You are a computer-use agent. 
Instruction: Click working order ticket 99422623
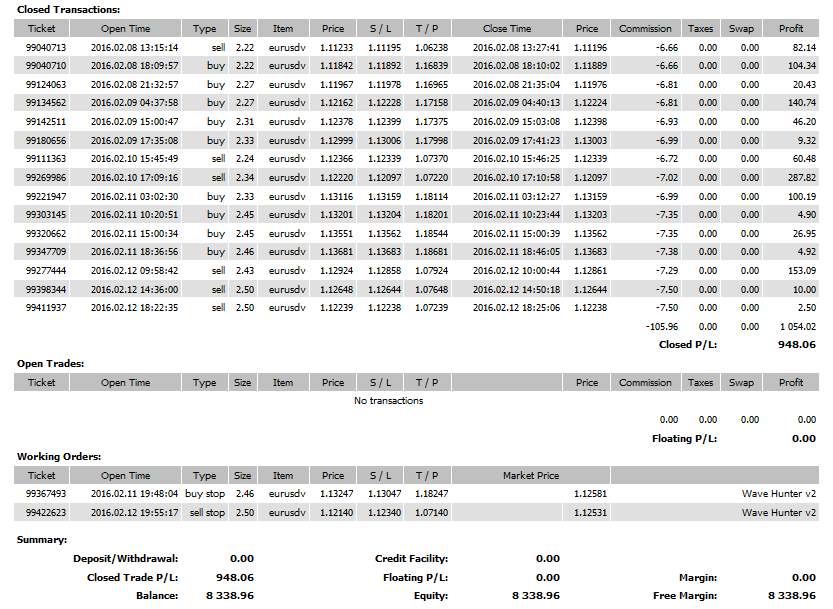pos(46,512)
